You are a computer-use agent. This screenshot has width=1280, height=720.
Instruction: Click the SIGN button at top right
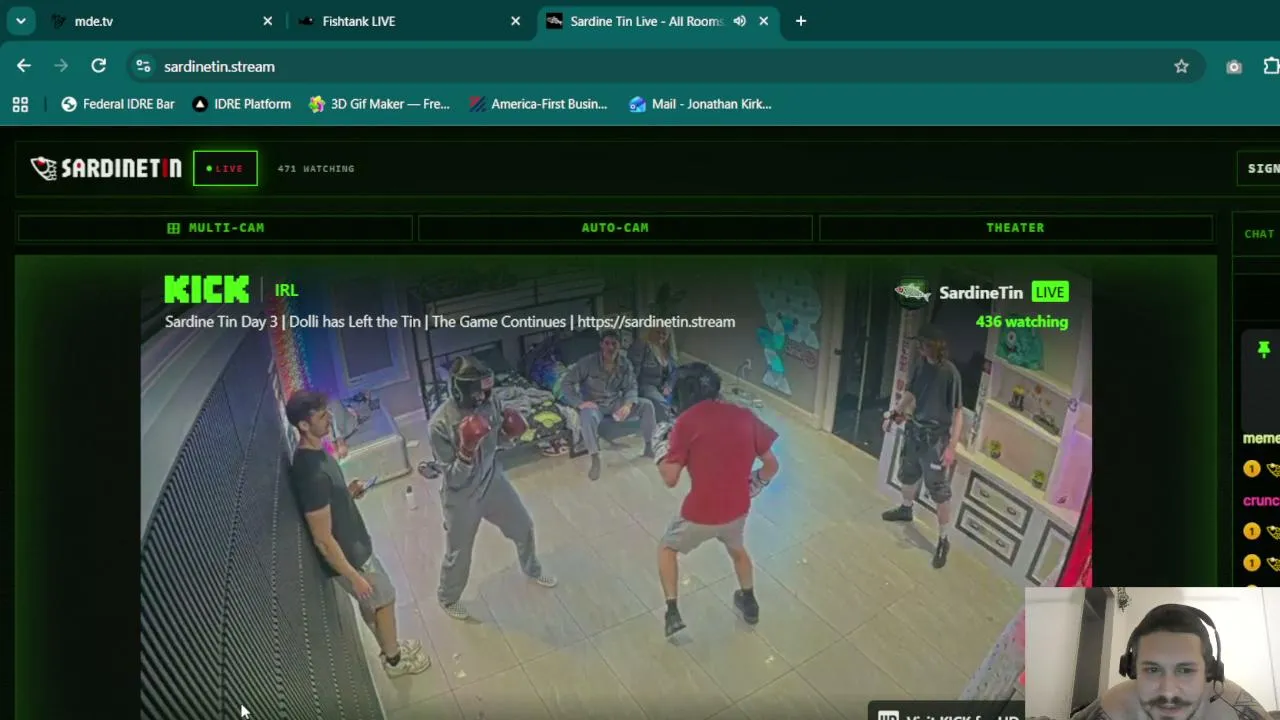point(1259,168)
